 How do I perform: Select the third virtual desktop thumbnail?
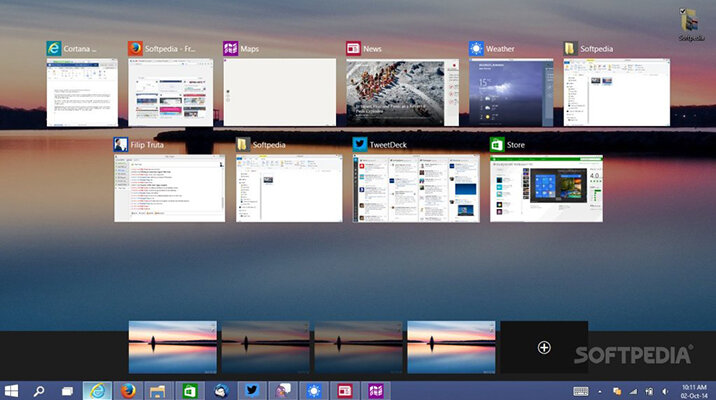tap(358, 347)
